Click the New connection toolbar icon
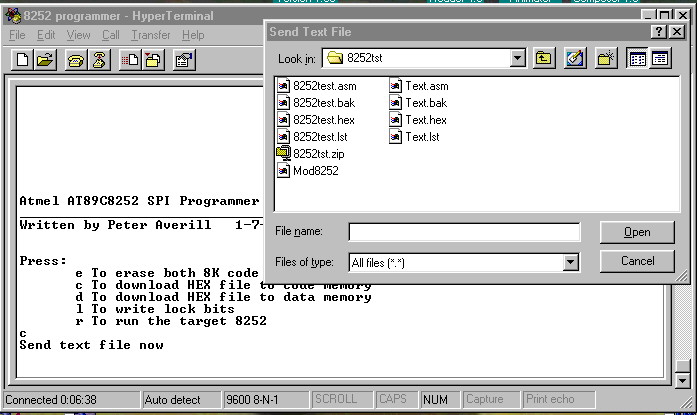 22,60
